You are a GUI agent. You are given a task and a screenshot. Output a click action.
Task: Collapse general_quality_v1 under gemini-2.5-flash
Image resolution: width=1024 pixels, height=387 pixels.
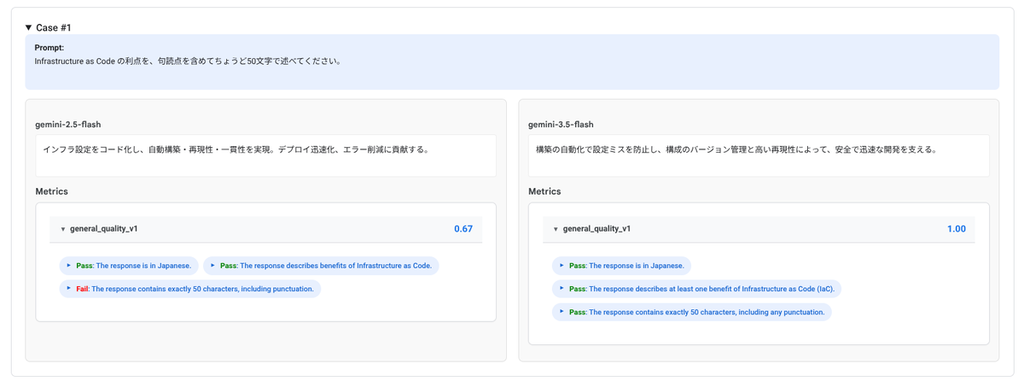pos(63,229)
